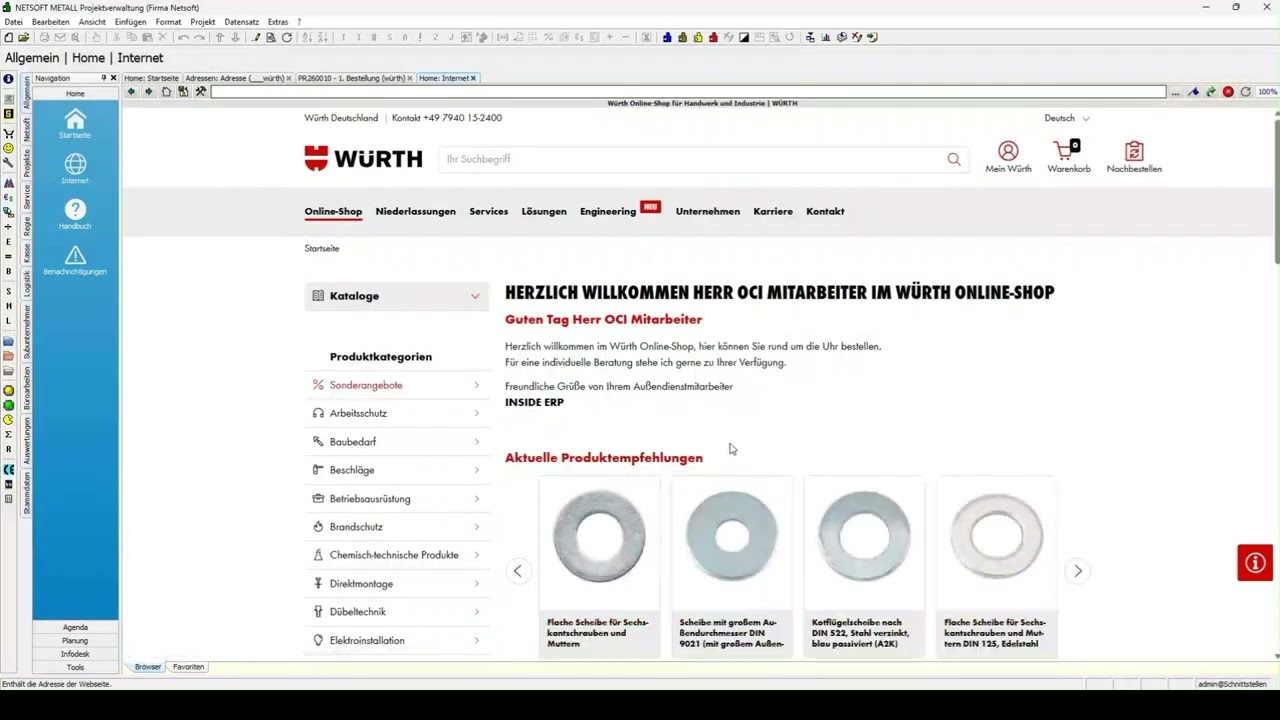Image resolution: width=1280 pixels, height=720 pixels.
Task: Click the open folder icon in the main toolbar
Action: point(24,37)
